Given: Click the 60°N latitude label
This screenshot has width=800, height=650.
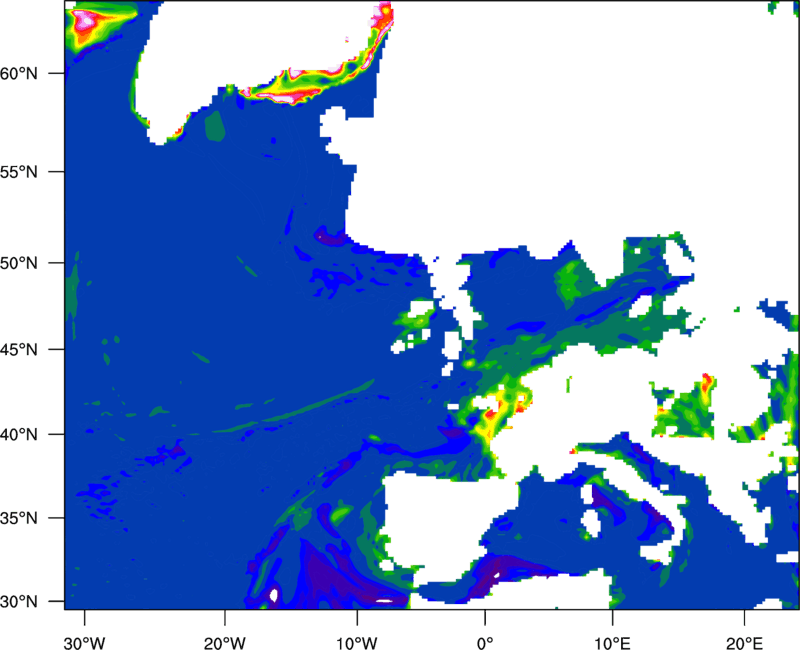Looking at the screenshot, I should coord(19,73).
